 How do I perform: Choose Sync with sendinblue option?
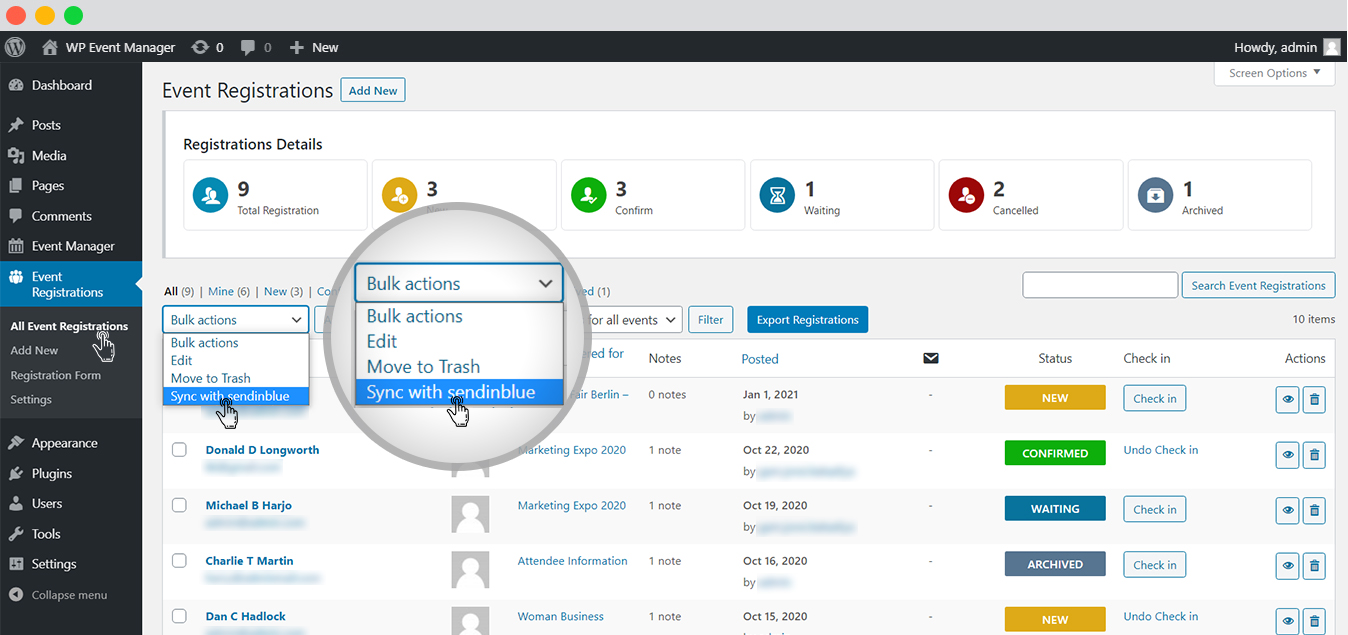click(236, 396)
